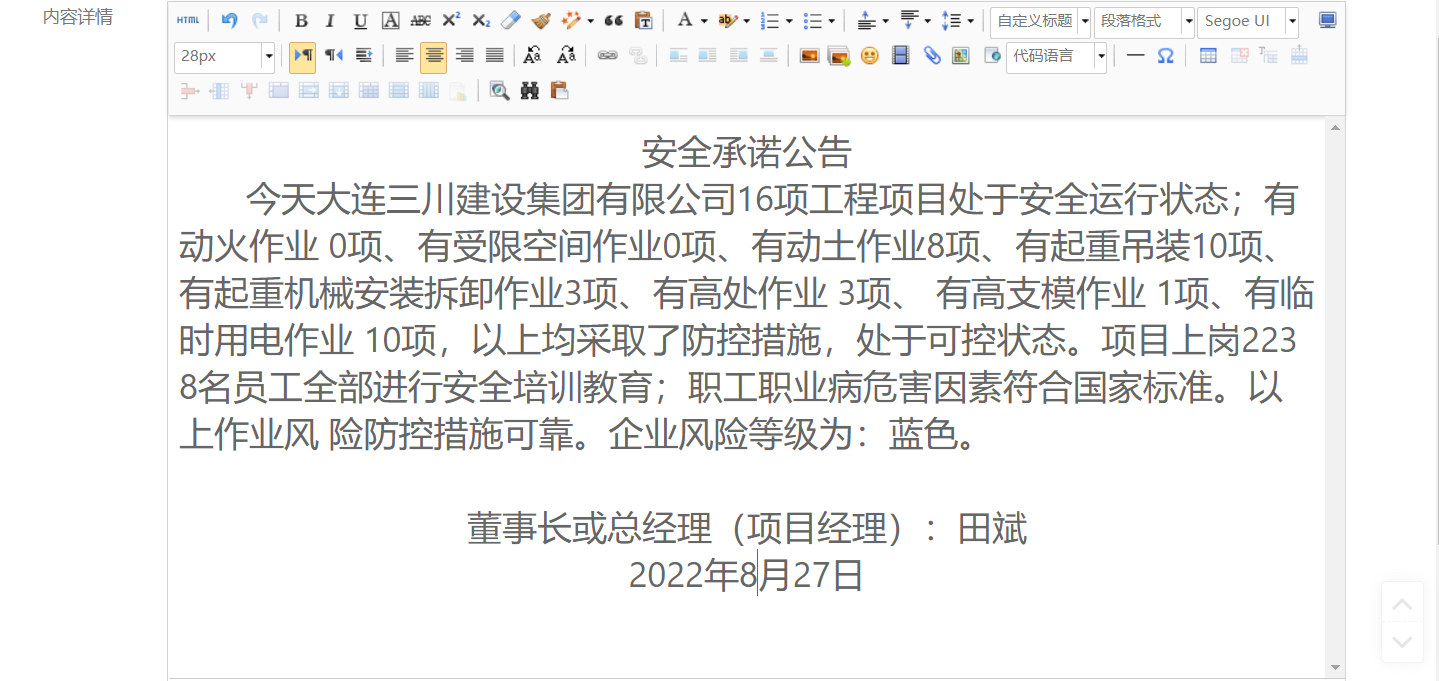Convert text to lowercase
Image resolution: width=1439 pixels, height=681 pixels.
[x=565, y=56]
